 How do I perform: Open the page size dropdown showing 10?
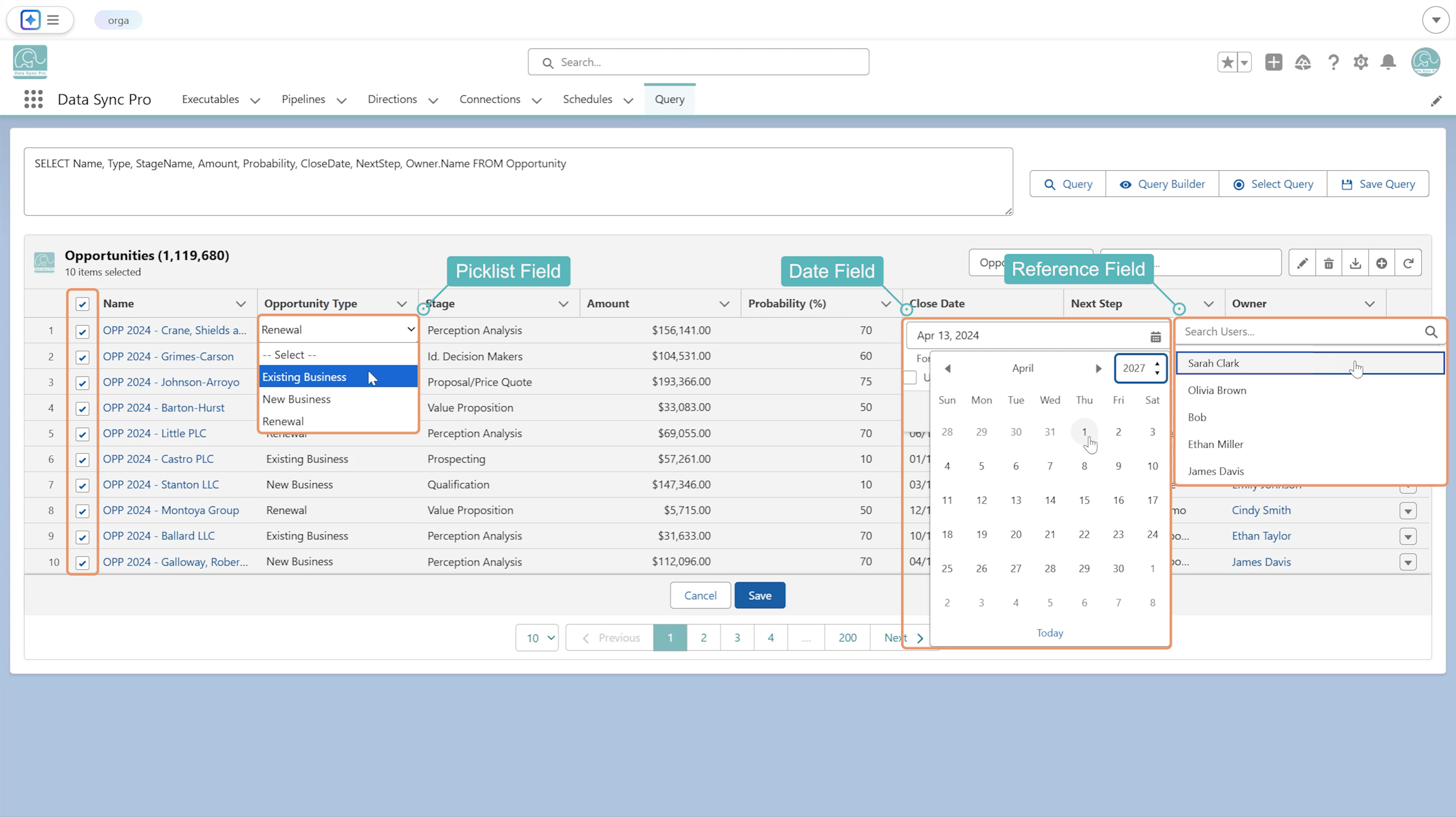click(537, 638)
